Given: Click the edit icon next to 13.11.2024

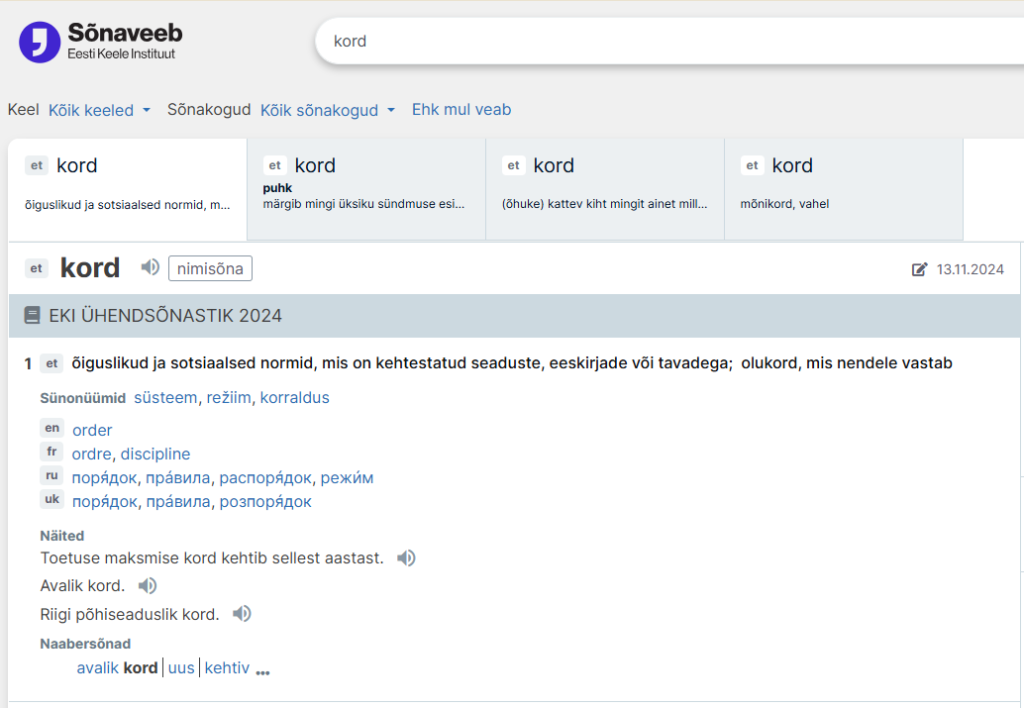Looking at the screenshot, I should [x=919, y=269].
